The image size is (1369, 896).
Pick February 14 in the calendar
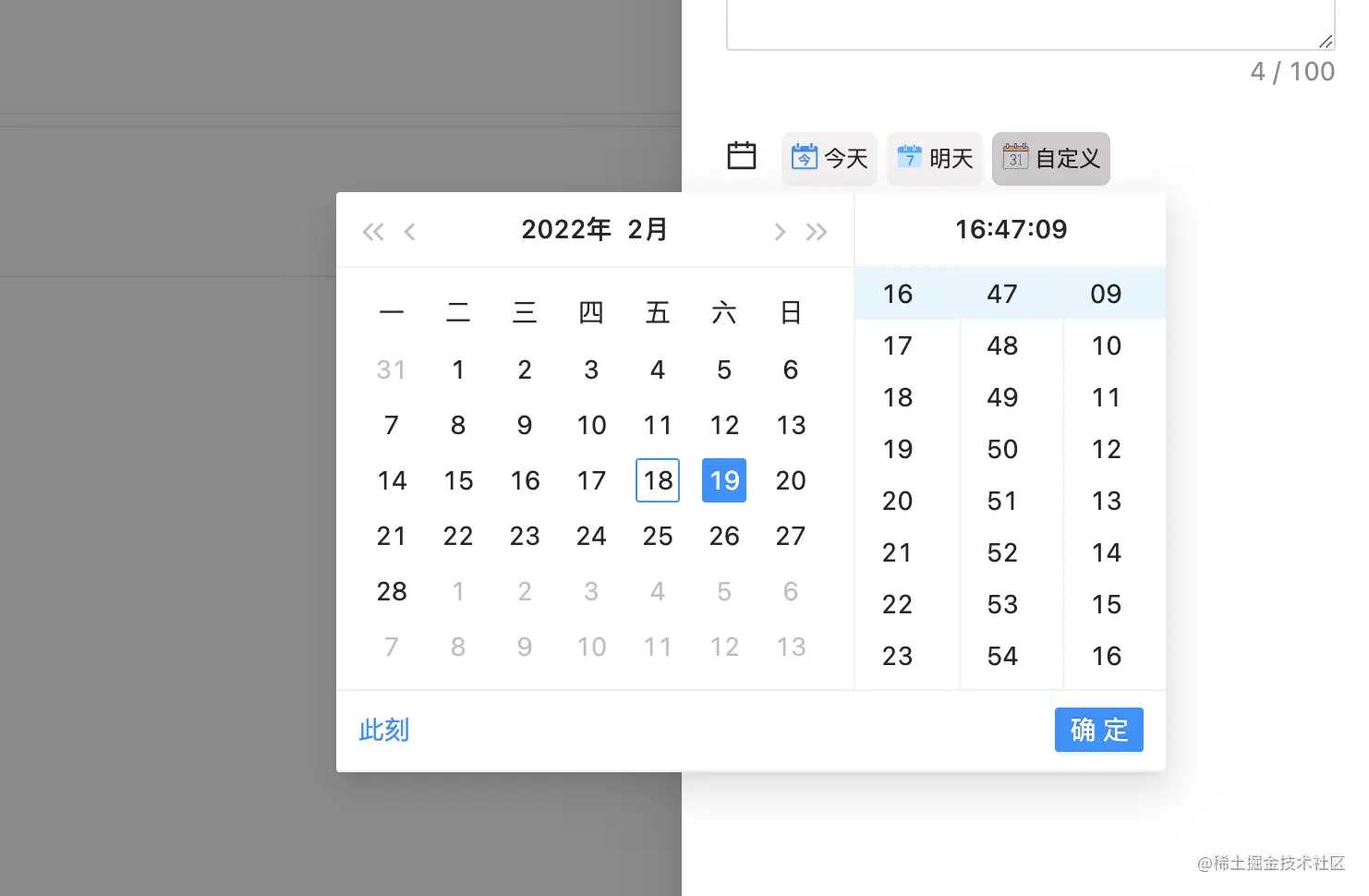point(392,480)
